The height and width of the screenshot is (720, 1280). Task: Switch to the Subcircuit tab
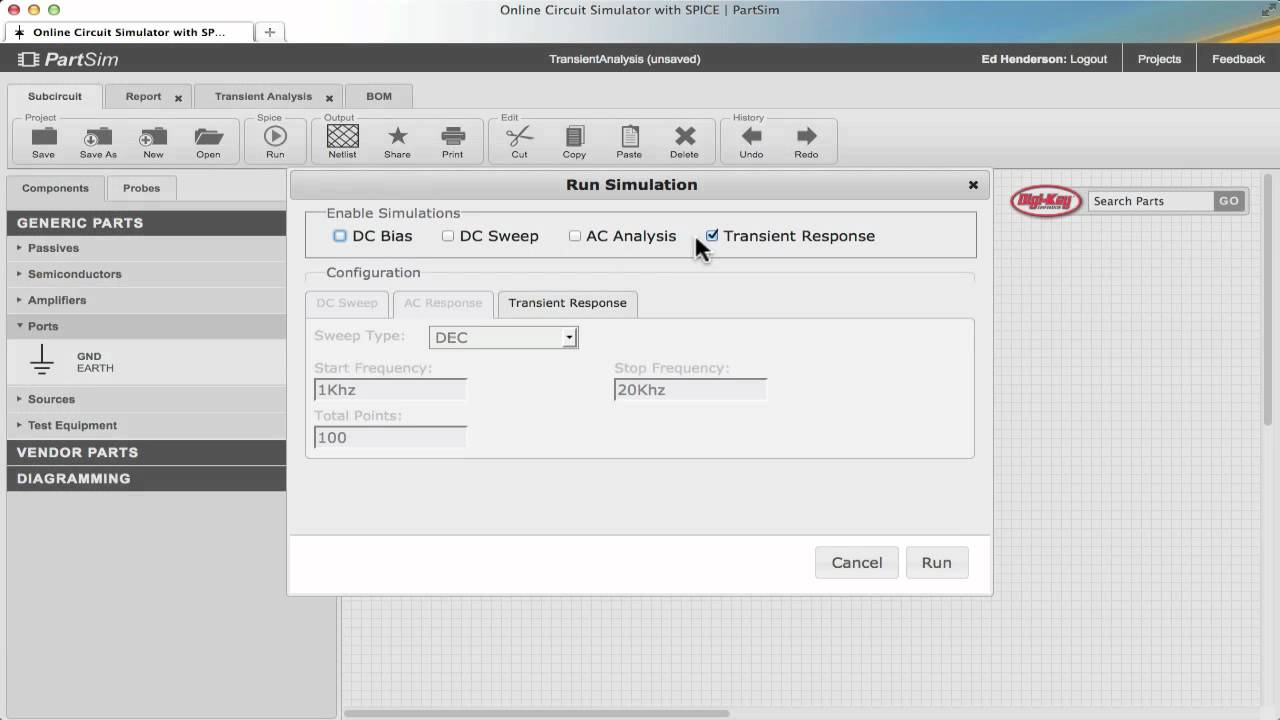[55, 97]
